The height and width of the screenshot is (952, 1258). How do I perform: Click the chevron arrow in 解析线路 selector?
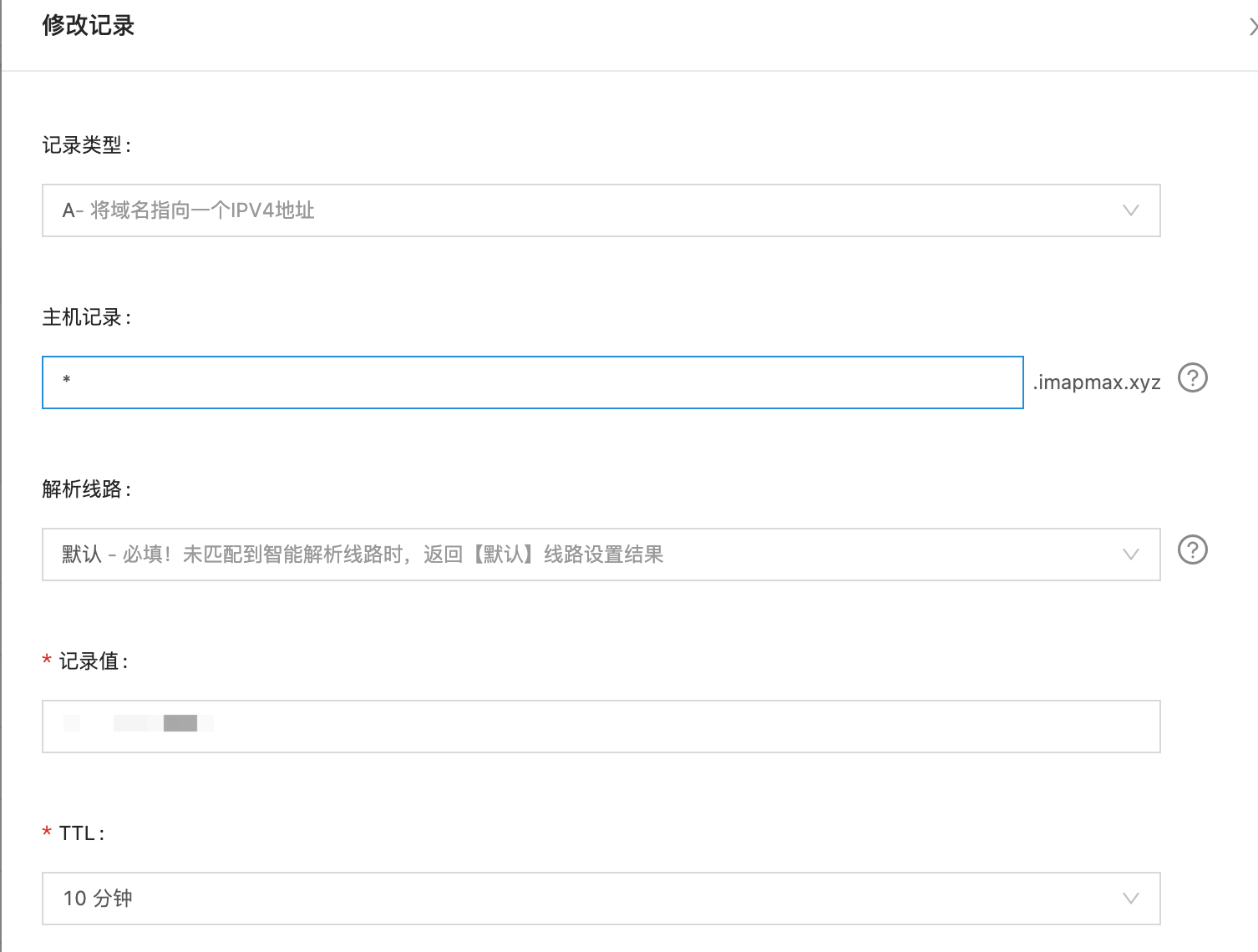[x=1130, y=554]
